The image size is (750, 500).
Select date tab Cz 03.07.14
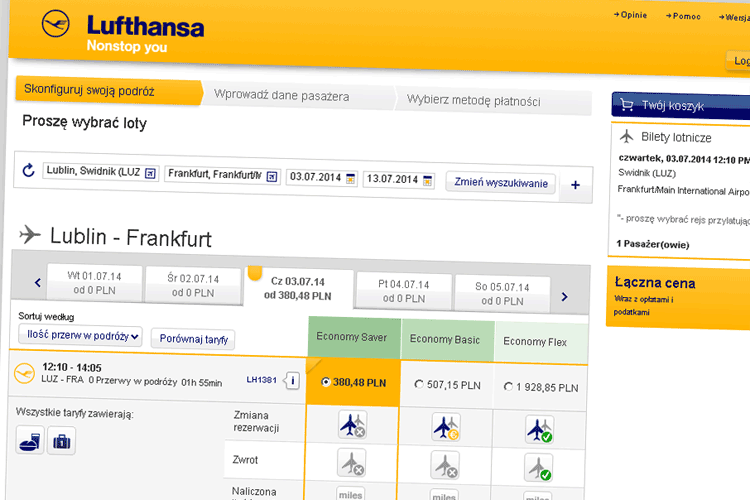pos(298,289)
